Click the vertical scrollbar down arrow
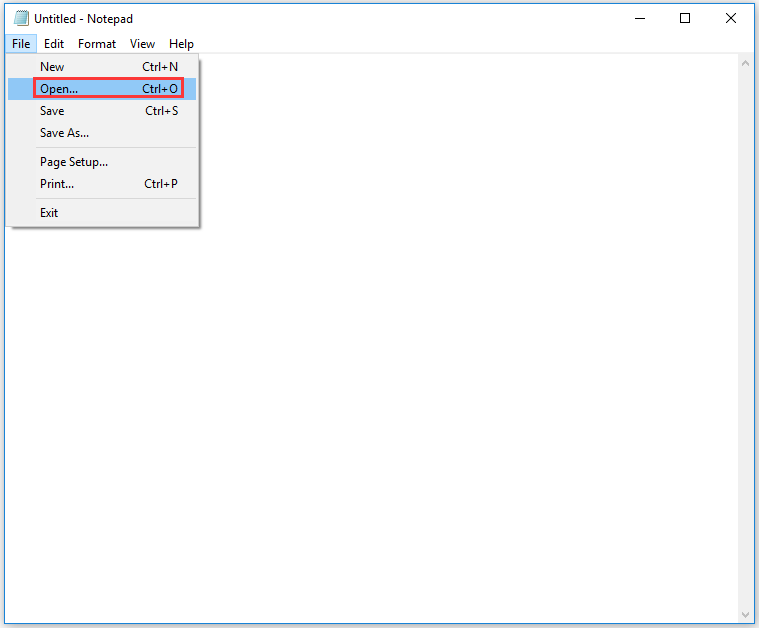This screenshot has height=628, width=759. pos(745,613)
